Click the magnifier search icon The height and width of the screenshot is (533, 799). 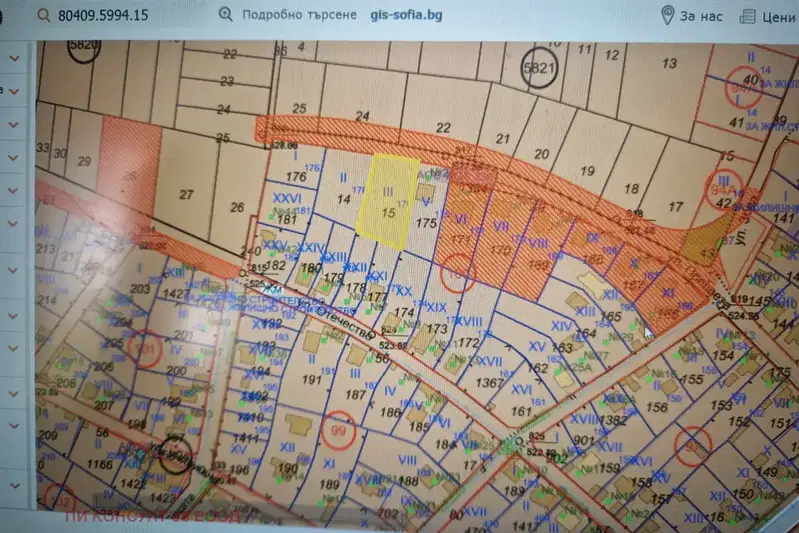coord(44,15)
